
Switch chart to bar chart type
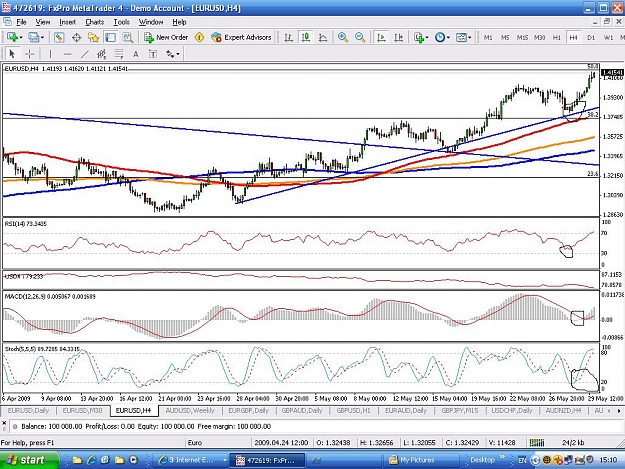click(288, 37)
